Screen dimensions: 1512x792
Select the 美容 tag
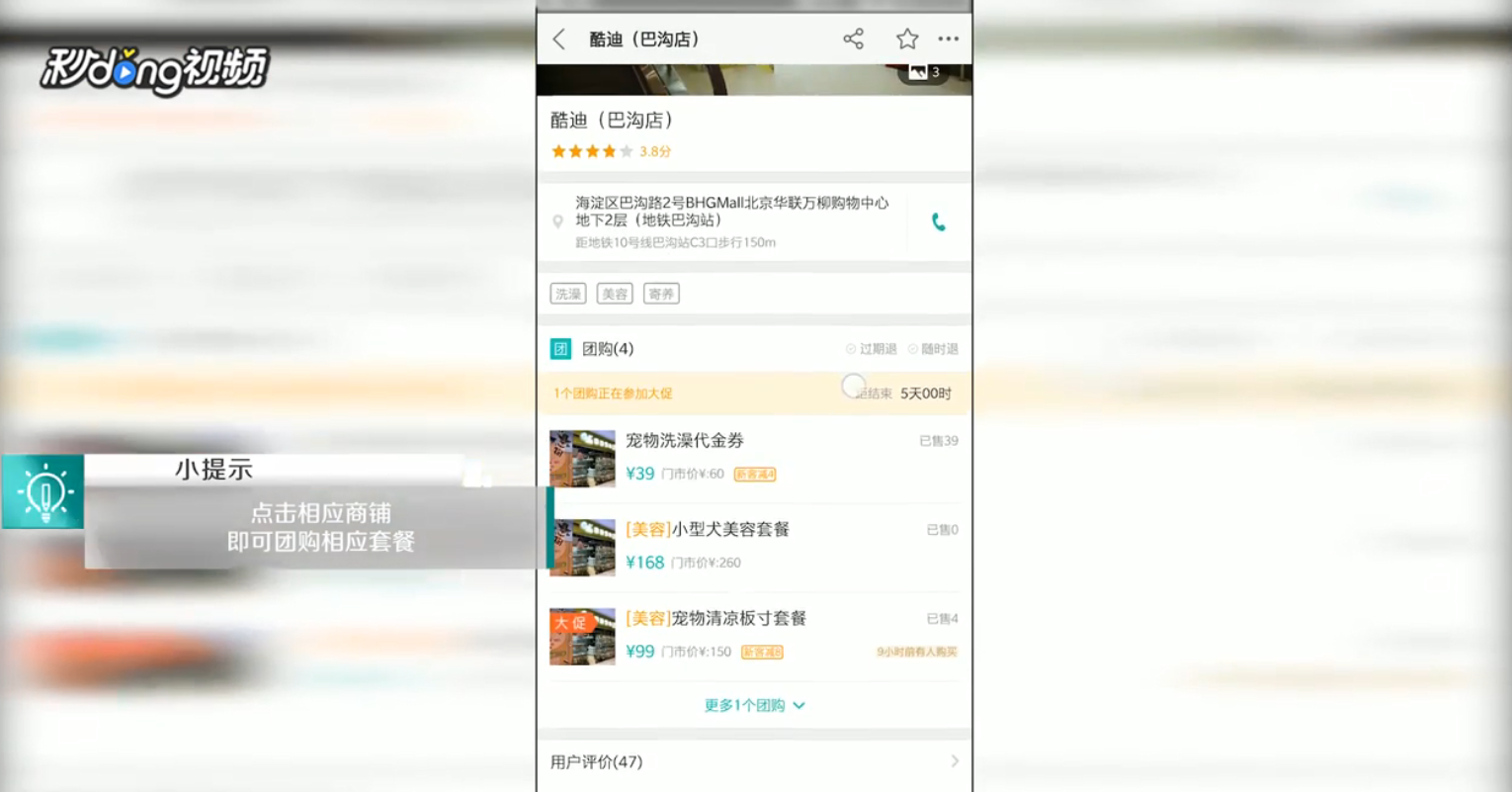point(615,294)
